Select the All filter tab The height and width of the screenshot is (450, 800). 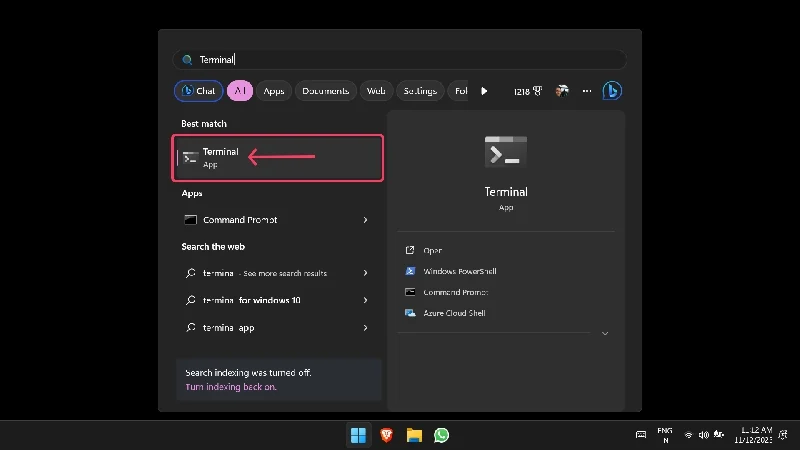(x=240, y=91)
